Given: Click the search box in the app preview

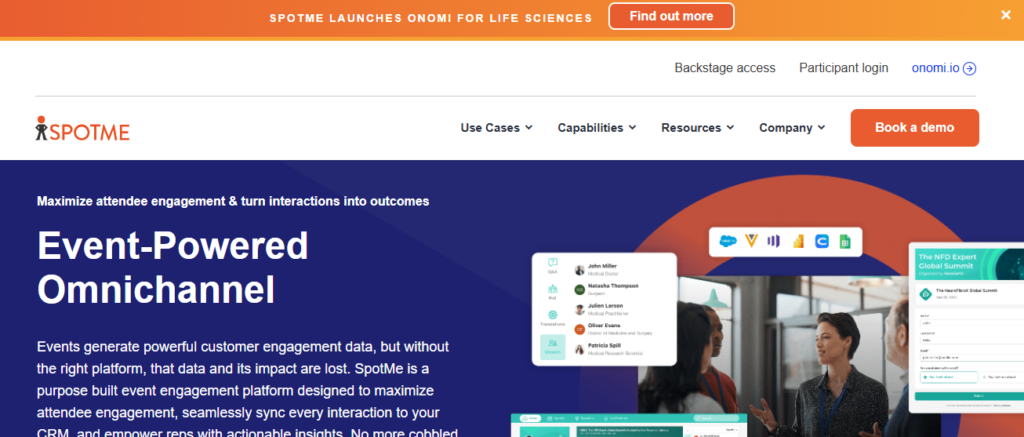Looking at the screenshot, I should pyautogui.click(x=718, y=418).
